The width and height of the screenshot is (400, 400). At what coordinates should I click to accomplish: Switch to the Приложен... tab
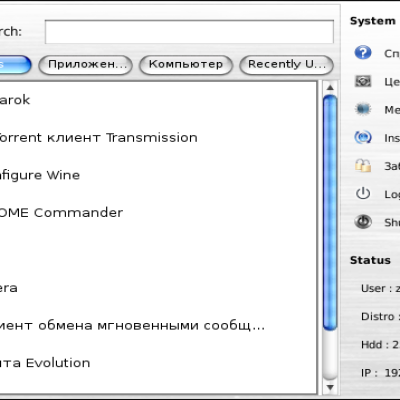tap(86, 65)
